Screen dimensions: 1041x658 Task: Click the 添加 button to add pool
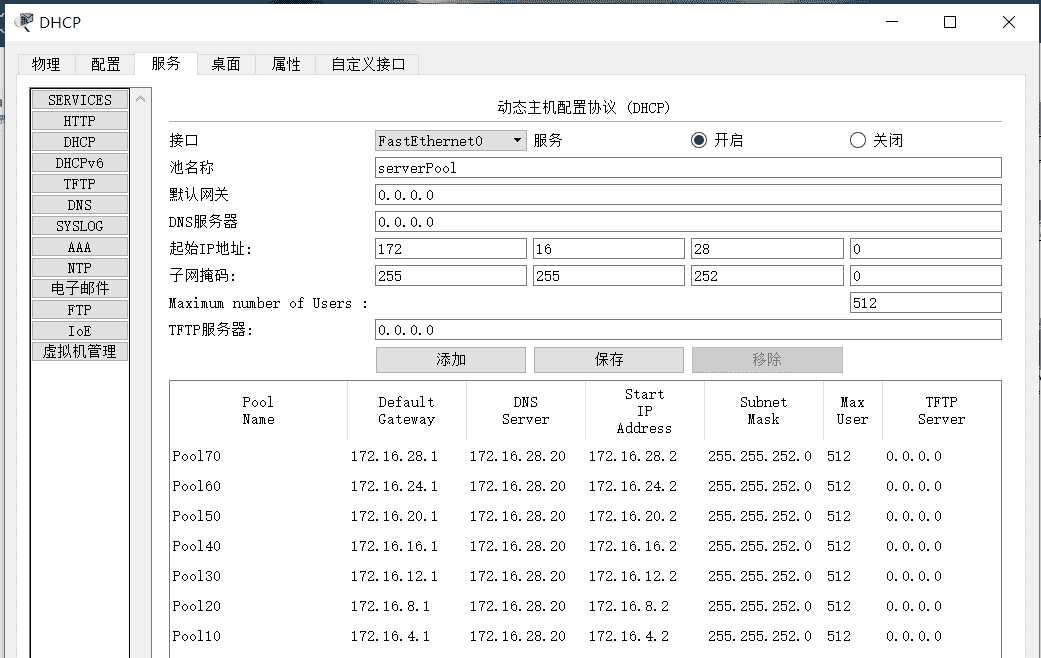coord(449,359)
